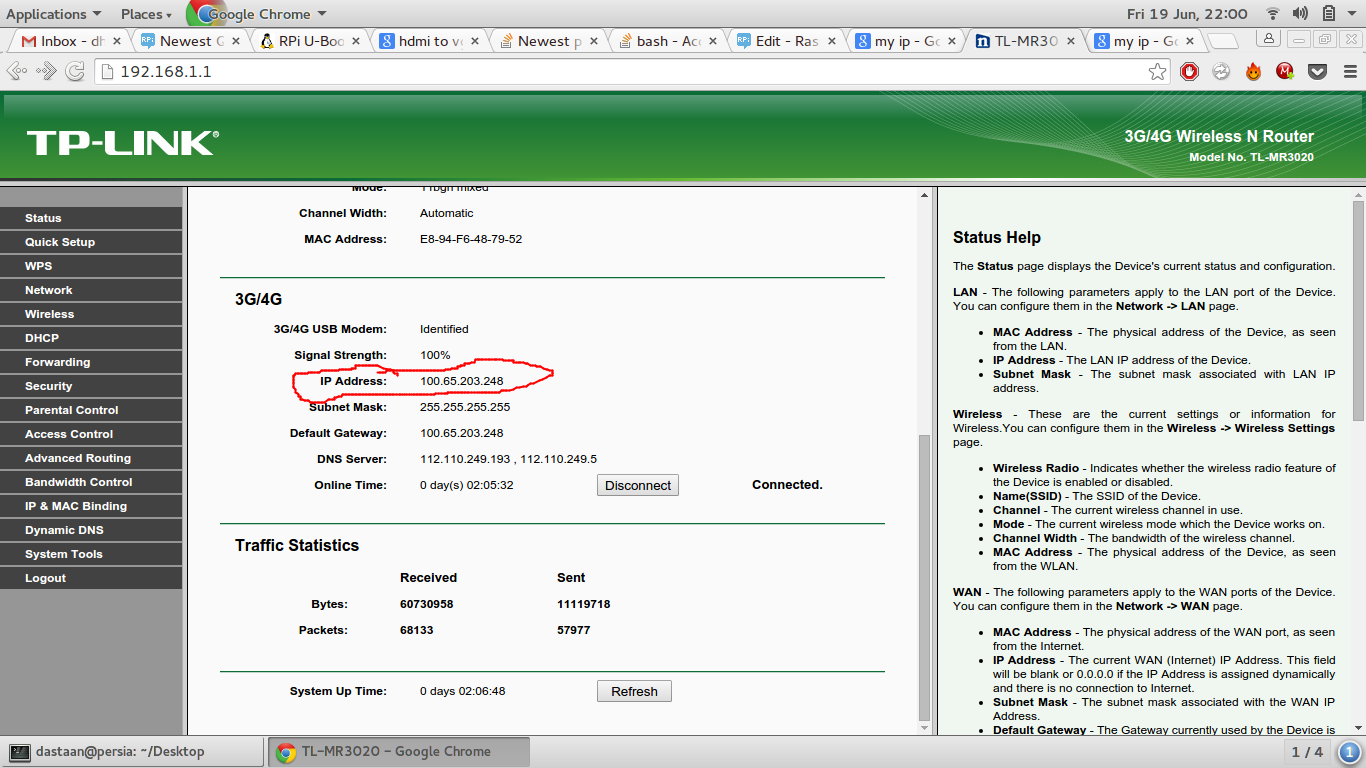Click the volume speaker icon in top panel
This screenshot has width=1366, height=768.
[1300, 14]
